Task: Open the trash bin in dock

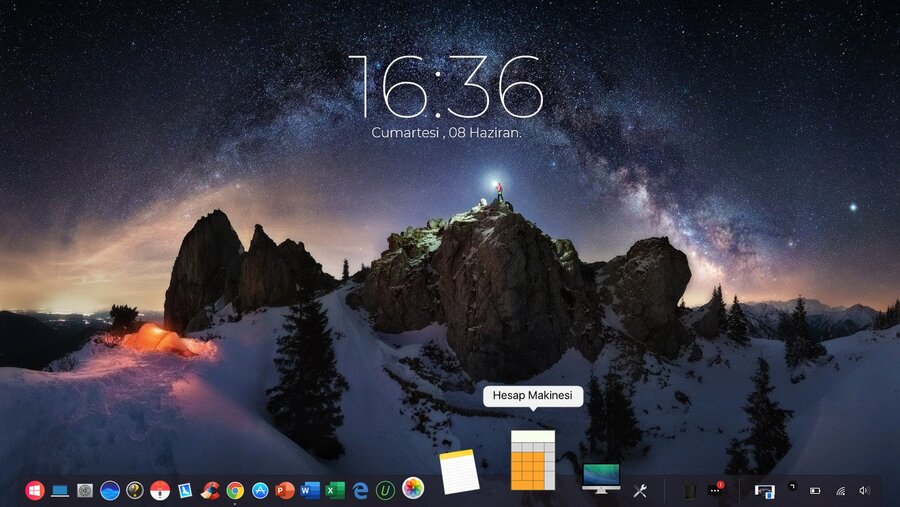Action: point(689,490)
